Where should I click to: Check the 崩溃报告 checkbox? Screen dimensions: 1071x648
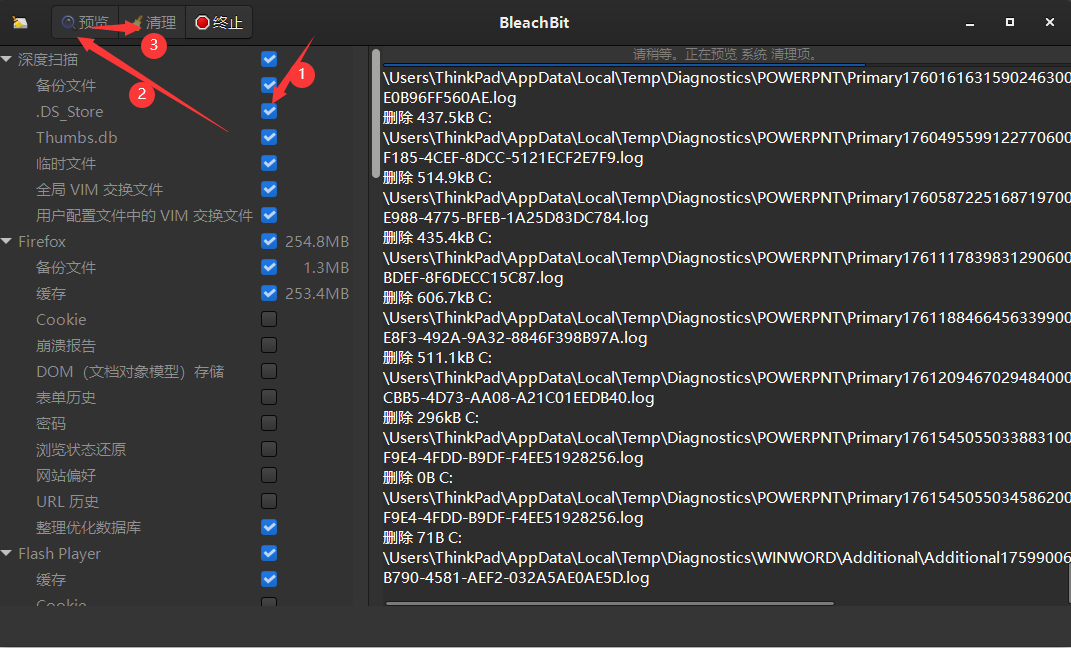[x=269, y=345]
